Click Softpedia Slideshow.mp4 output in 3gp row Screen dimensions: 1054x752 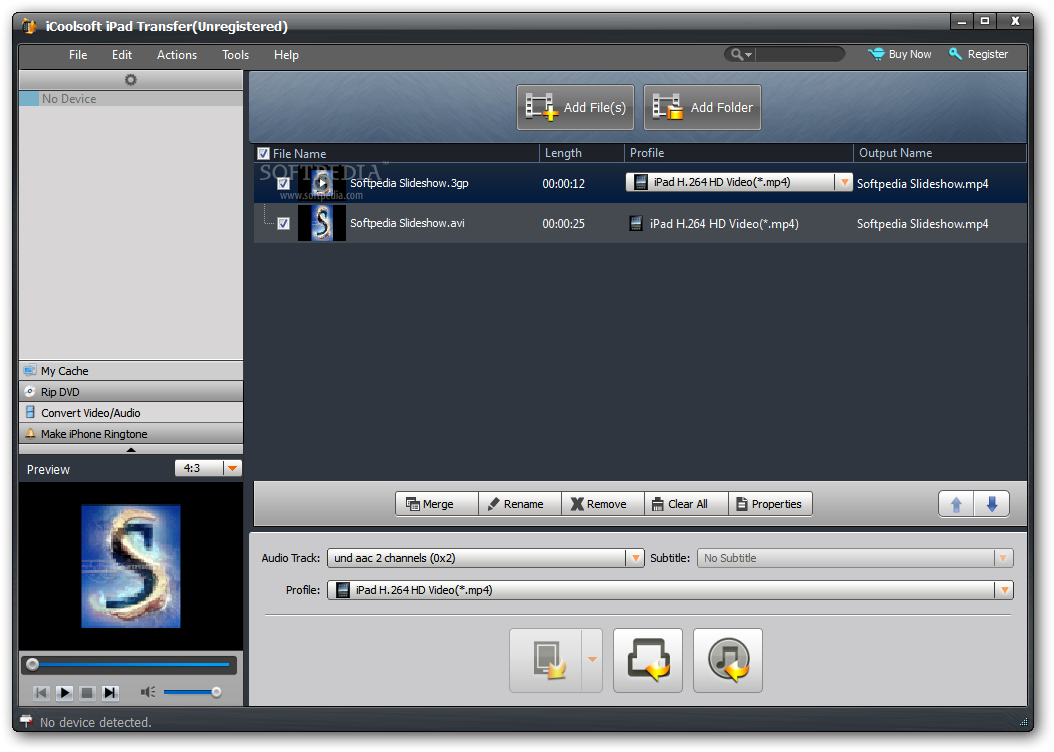click(x=922, y=183)
